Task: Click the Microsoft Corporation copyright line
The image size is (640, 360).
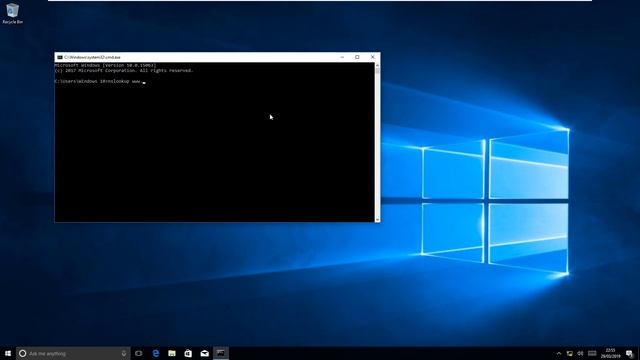Action: (x=124, y=71)
